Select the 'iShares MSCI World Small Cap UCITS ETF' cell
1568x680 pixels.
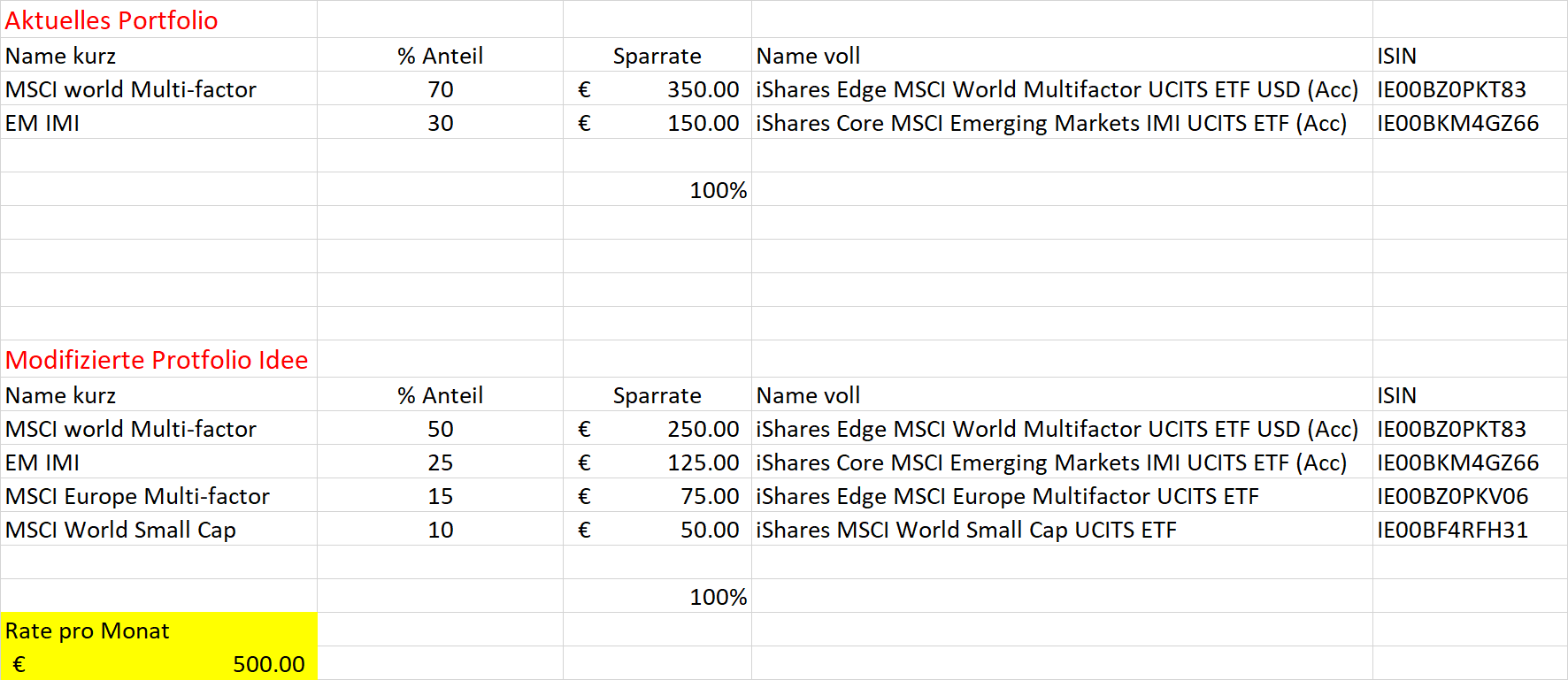click(1062, 529)
